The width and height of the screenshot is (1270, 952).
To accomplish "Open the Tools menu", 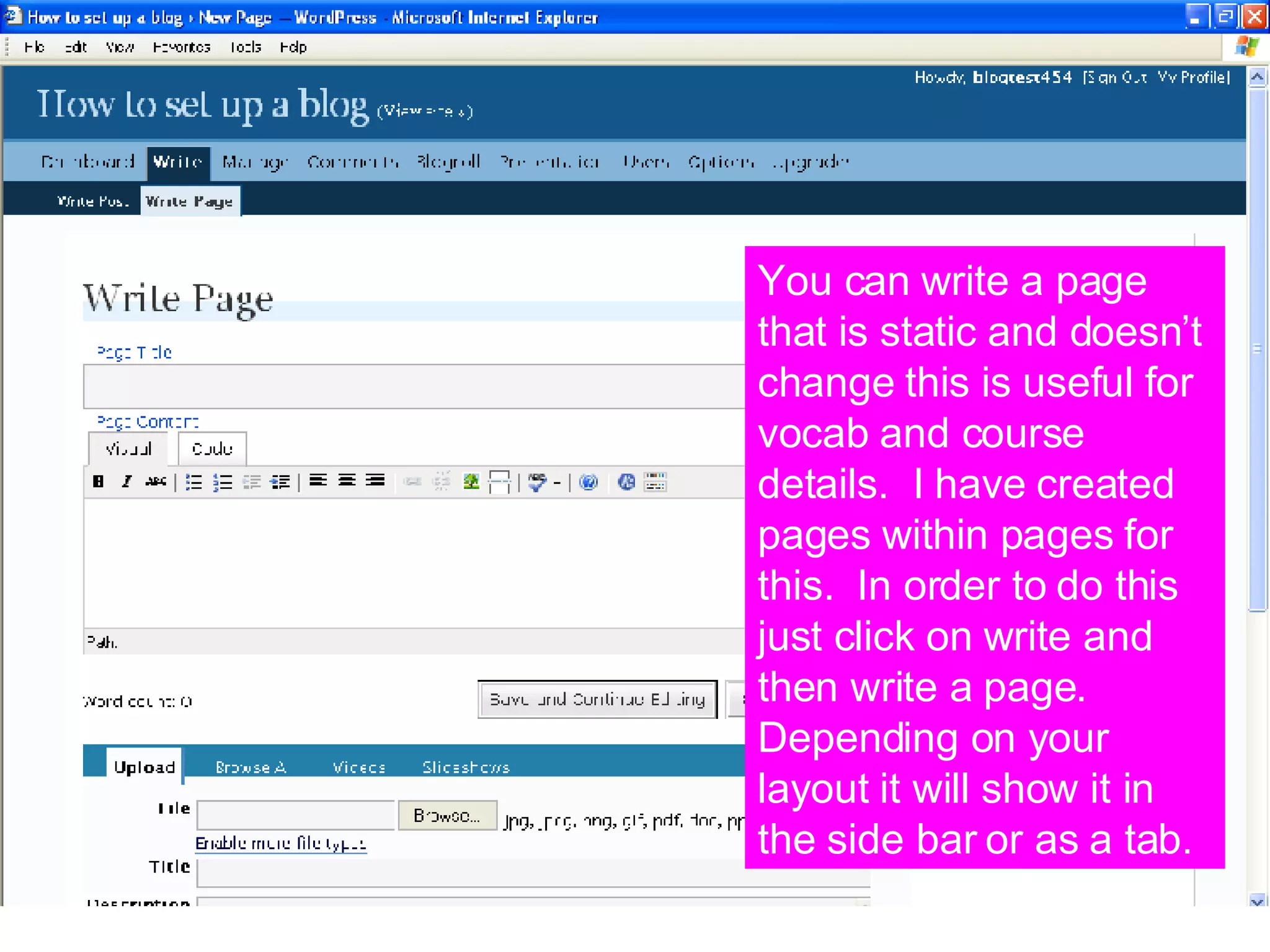I will click(246, 47).
